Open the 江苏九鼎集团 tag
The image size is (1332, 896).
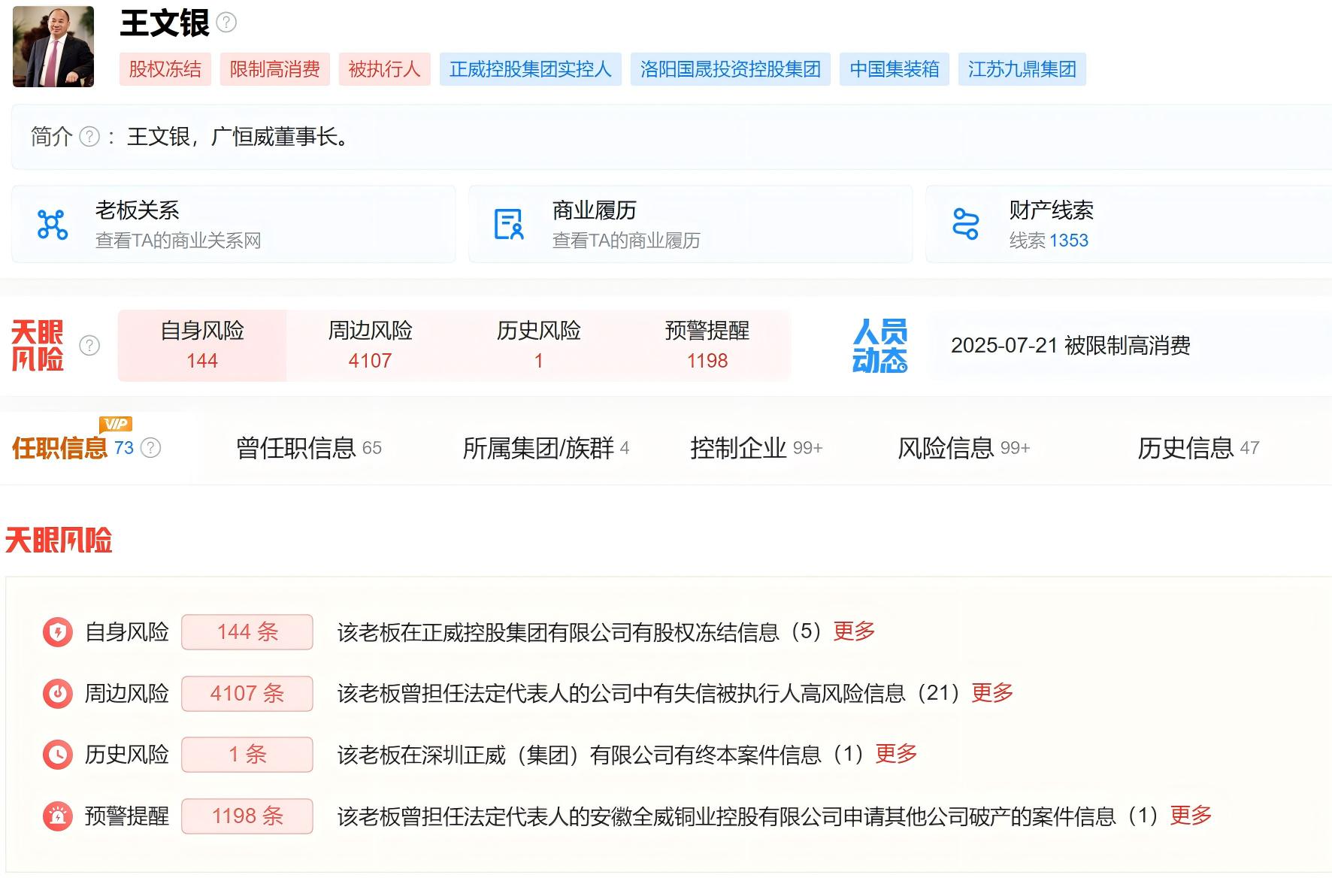1022,69
